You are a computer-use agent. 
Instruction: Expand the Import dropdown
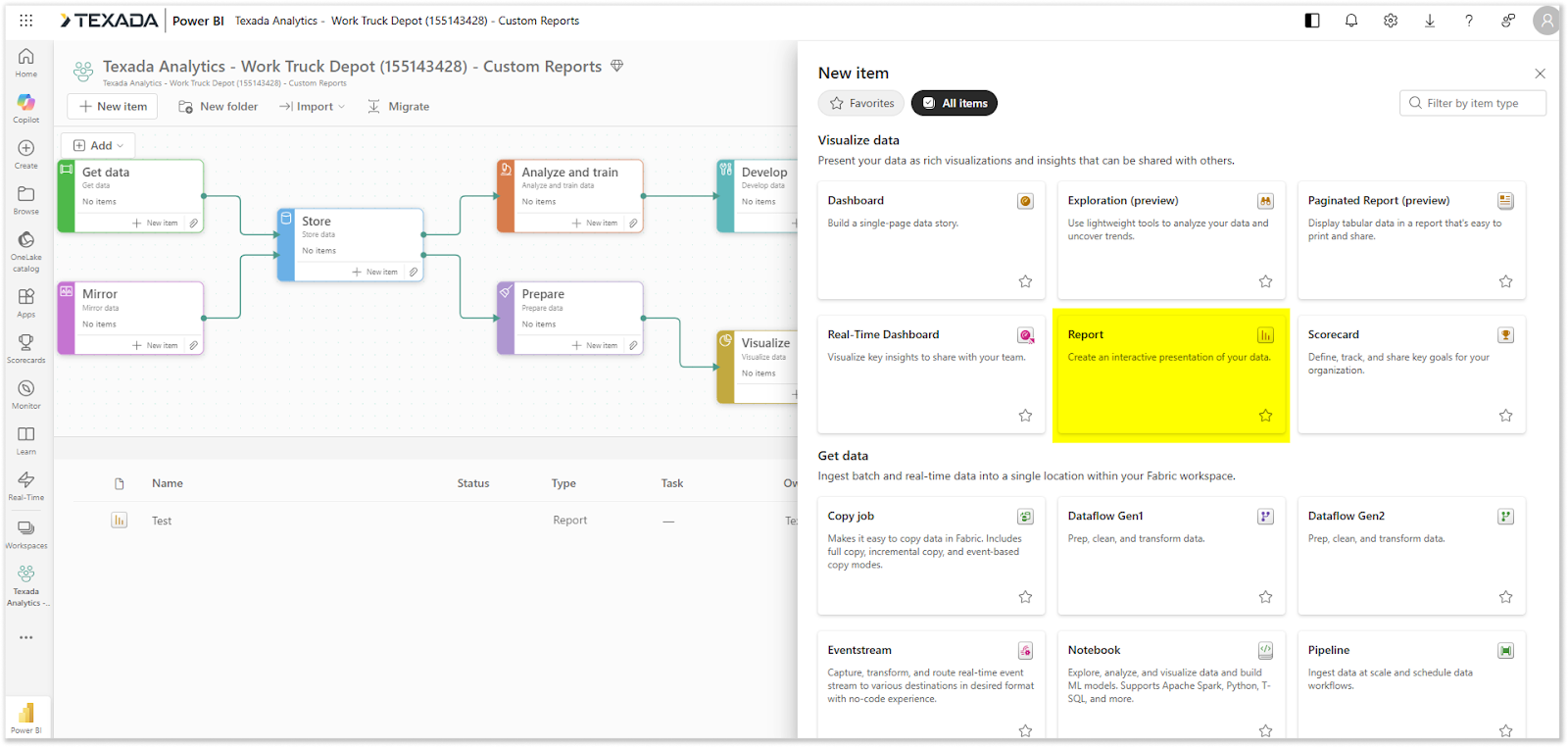coord(313,107)
